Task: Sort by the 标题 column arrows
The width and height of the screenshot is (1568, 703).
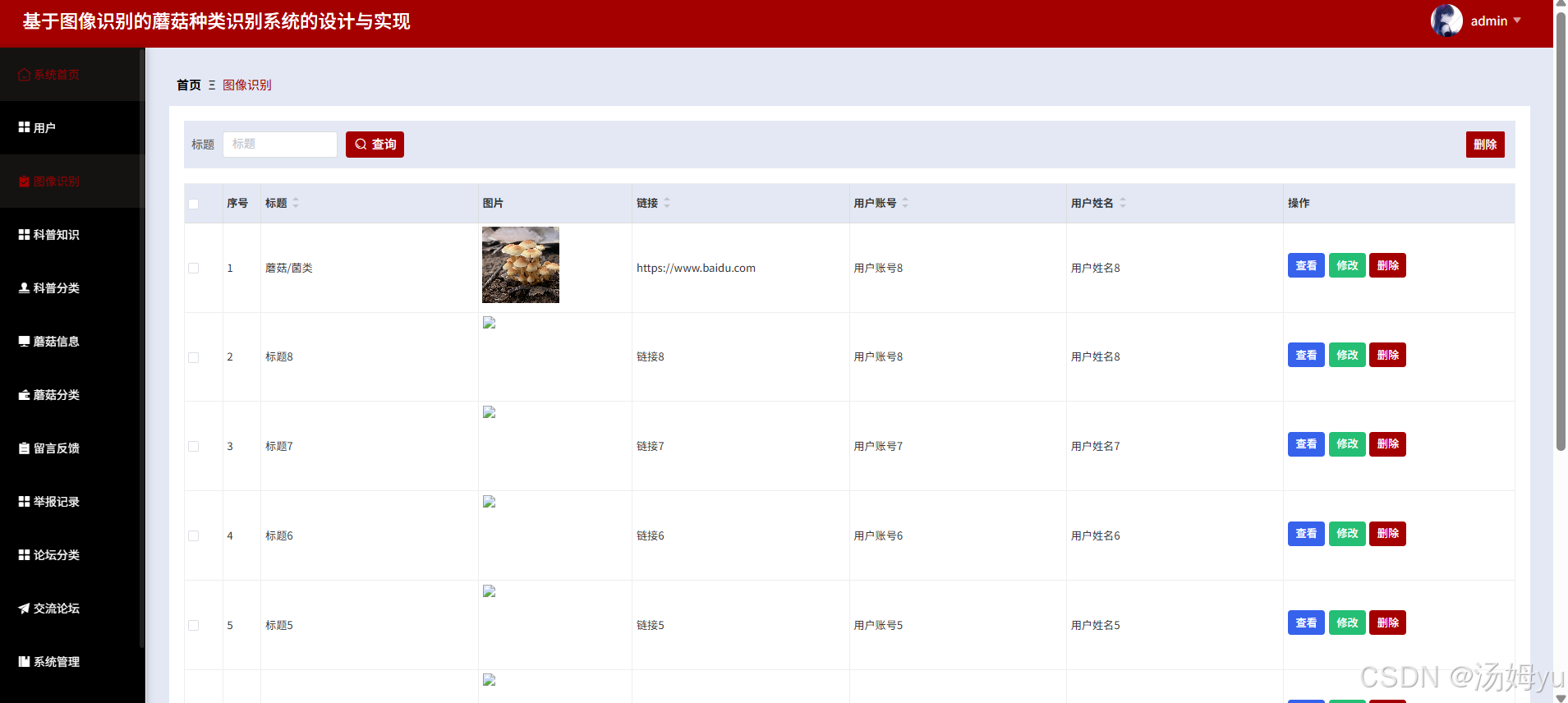Action: (296, 203)
